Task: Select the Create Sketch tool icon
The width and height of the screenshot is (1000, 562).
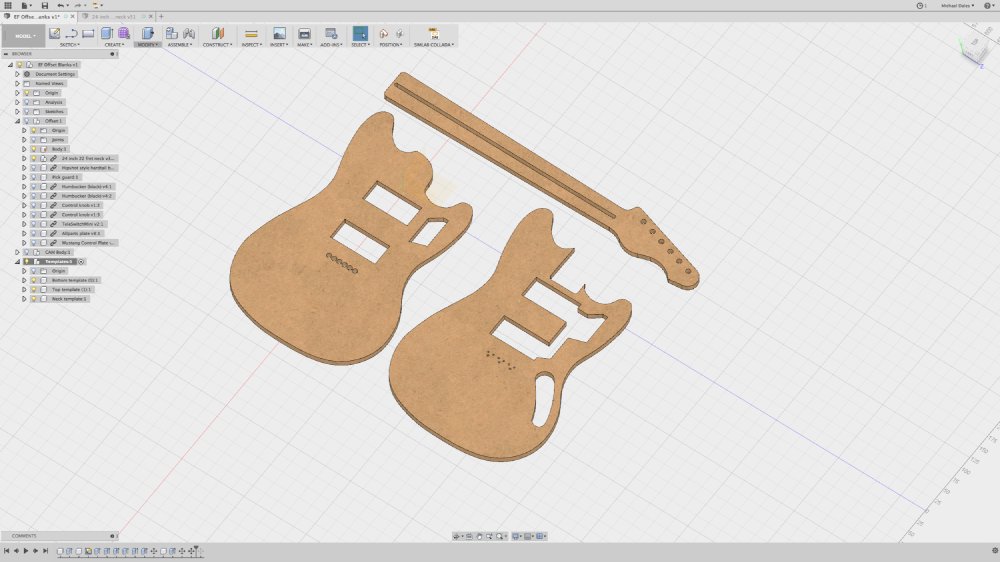Action: 55,33
